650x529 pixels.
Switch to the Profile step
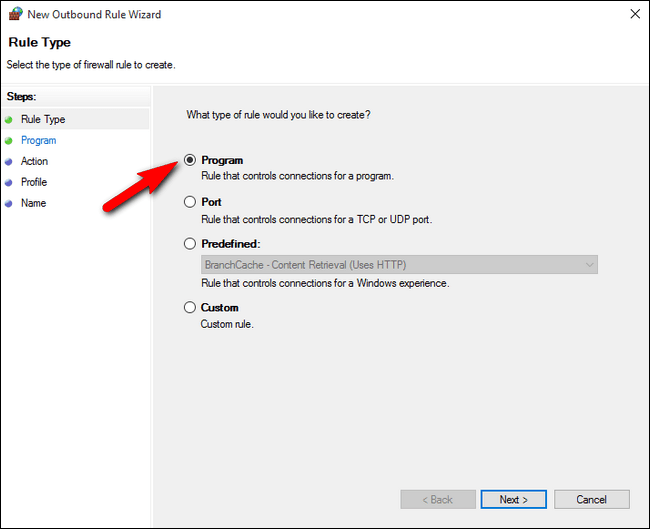[x=34, y=183]
